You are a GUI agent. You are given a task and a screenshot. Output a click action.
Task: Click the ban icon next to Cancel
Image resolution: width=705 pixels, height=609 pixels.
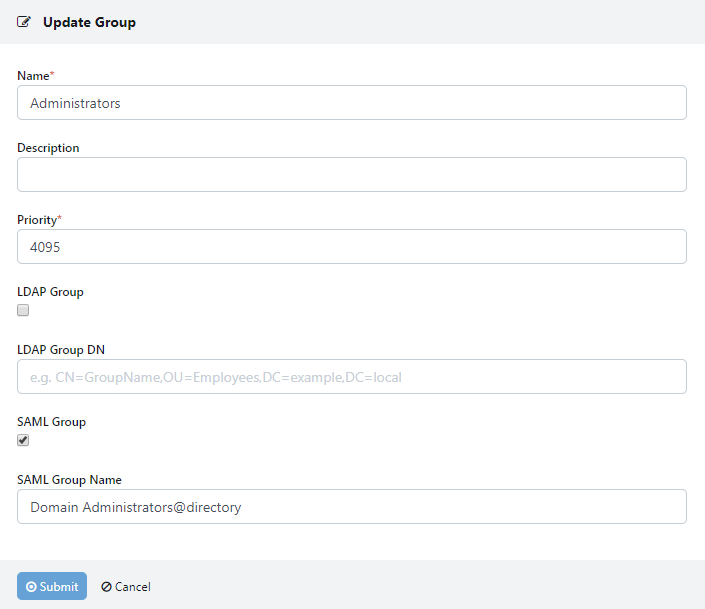click(106, 587)
